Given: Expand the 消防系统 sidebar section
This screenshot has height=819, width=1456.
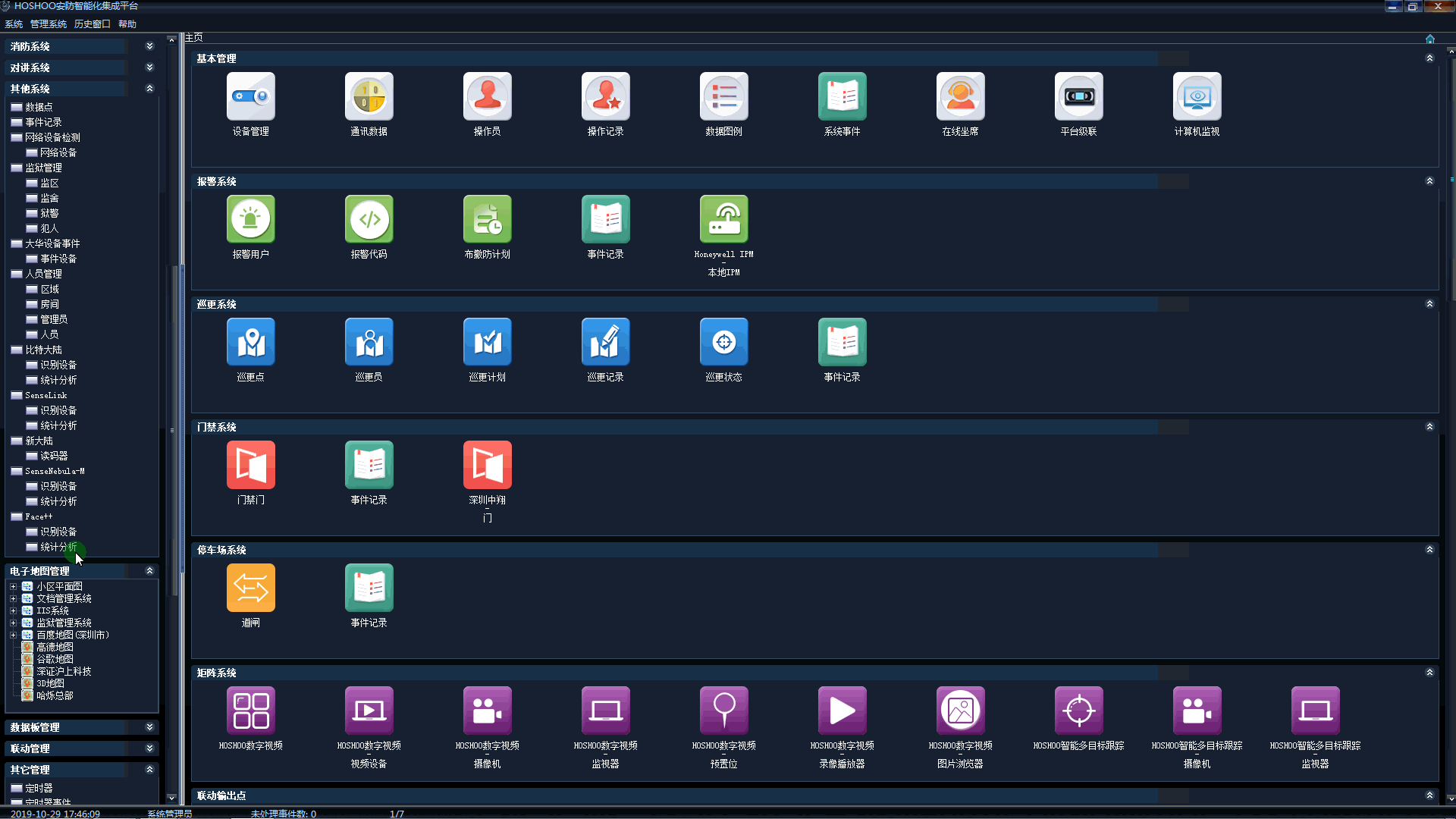Looking at the screenshot, I should (149, 46).
